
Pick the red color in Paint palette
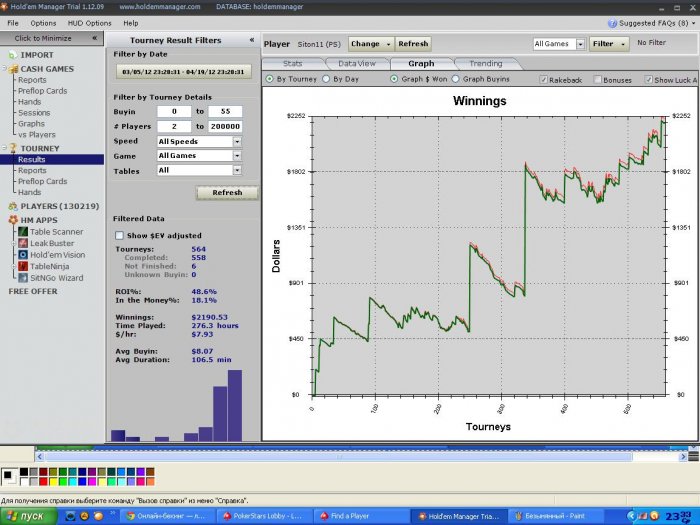pos(43,482)
